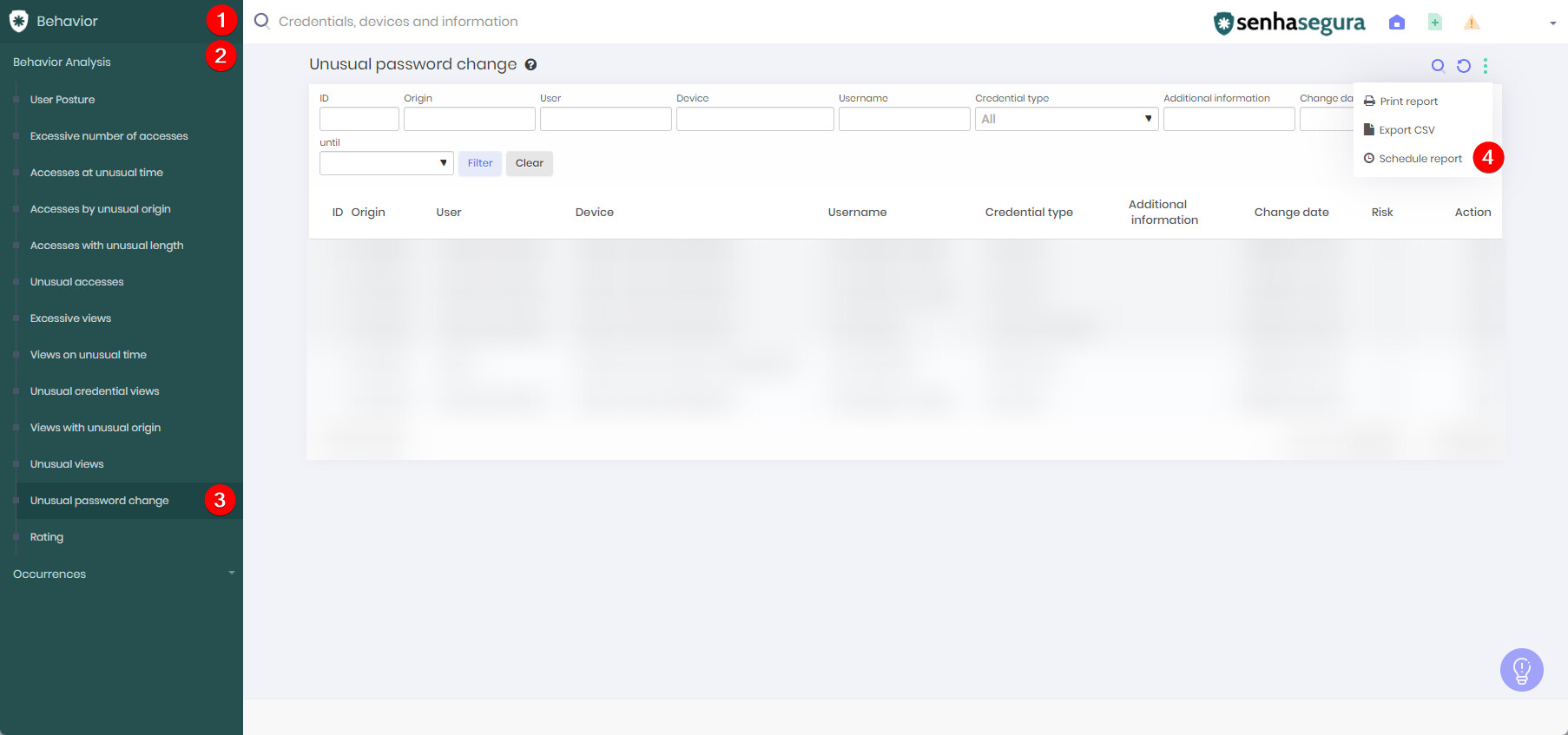Sort by Origin column header
The image size is (1568, 735).
pos(368,212)
